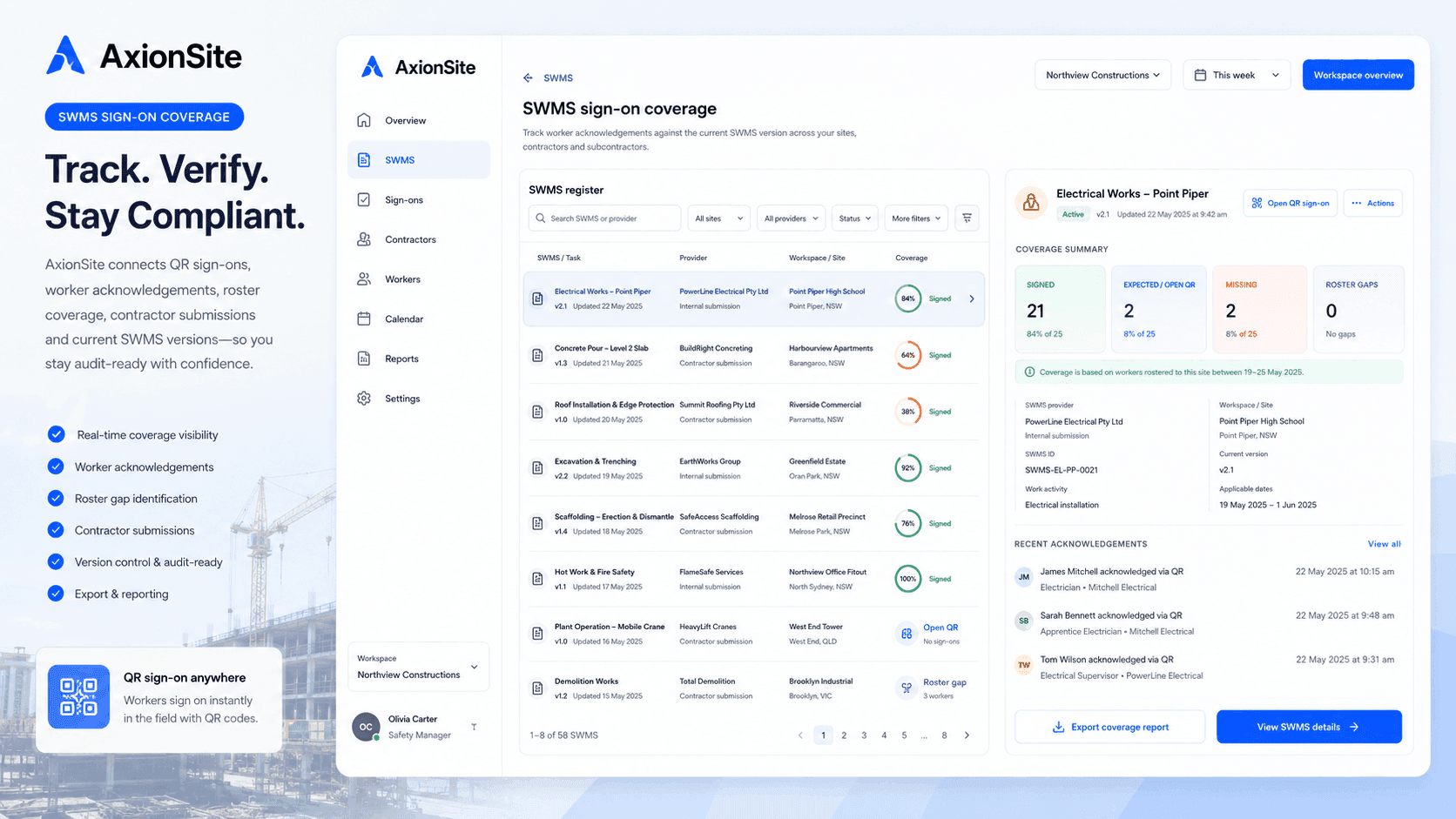Click the info icon in coverage notice

[1029, 373]
